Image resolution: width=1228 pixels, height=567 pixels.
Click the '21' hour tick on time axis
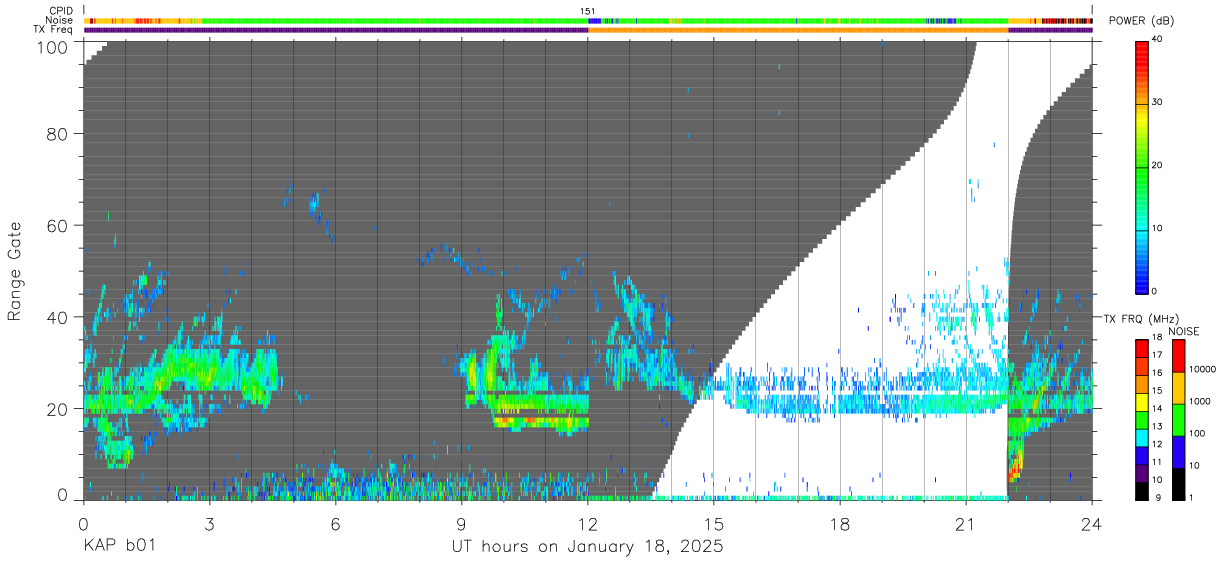coord(966,525)
